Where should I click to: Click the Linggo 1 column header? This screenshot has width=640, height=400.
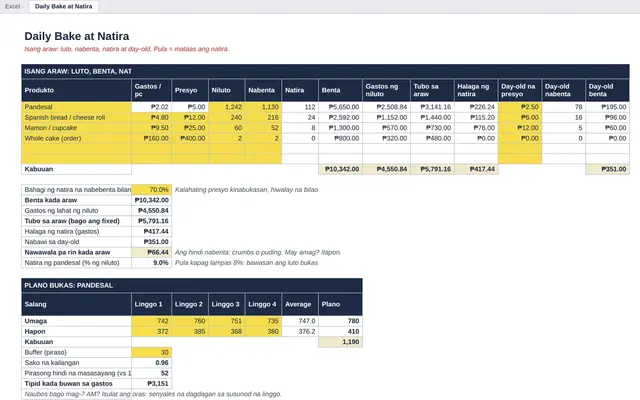click(x=151, y=304)
